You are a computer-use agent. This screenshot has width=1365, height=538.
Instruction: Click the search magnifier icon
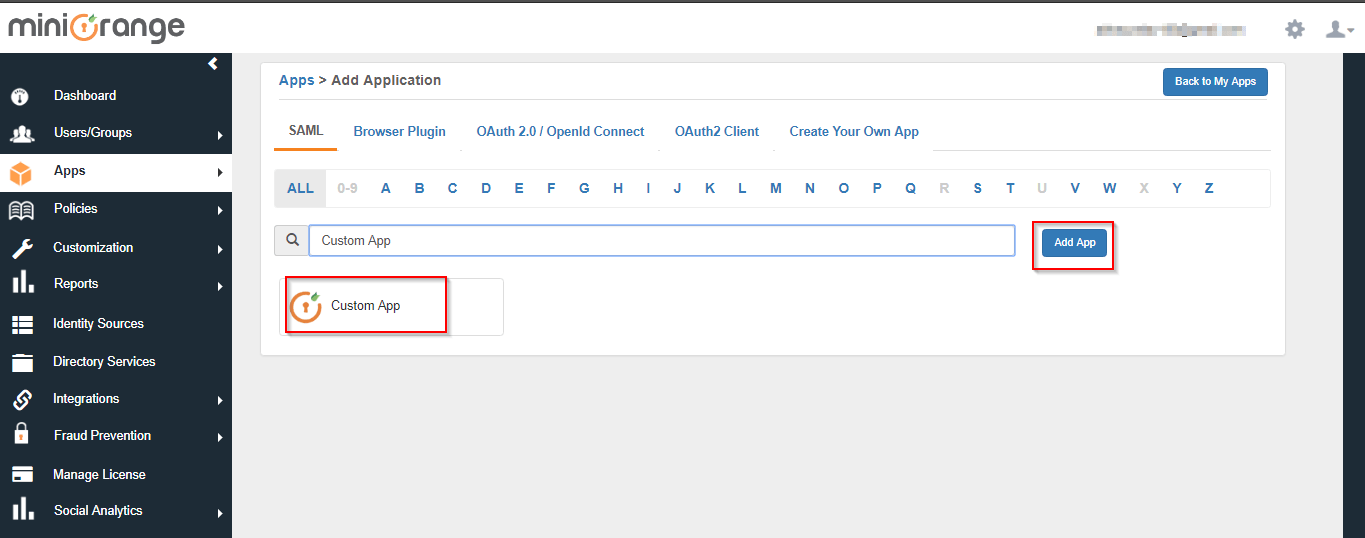click(x=292, y=240)
